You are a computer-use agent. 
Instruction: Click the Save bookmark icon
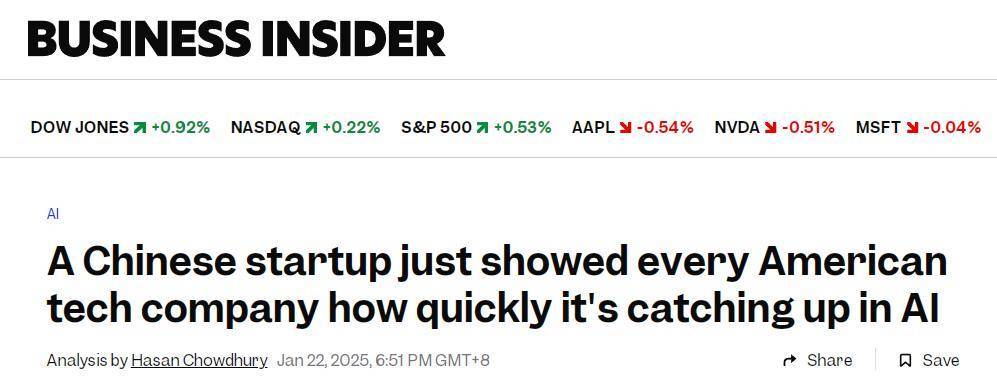905,361
